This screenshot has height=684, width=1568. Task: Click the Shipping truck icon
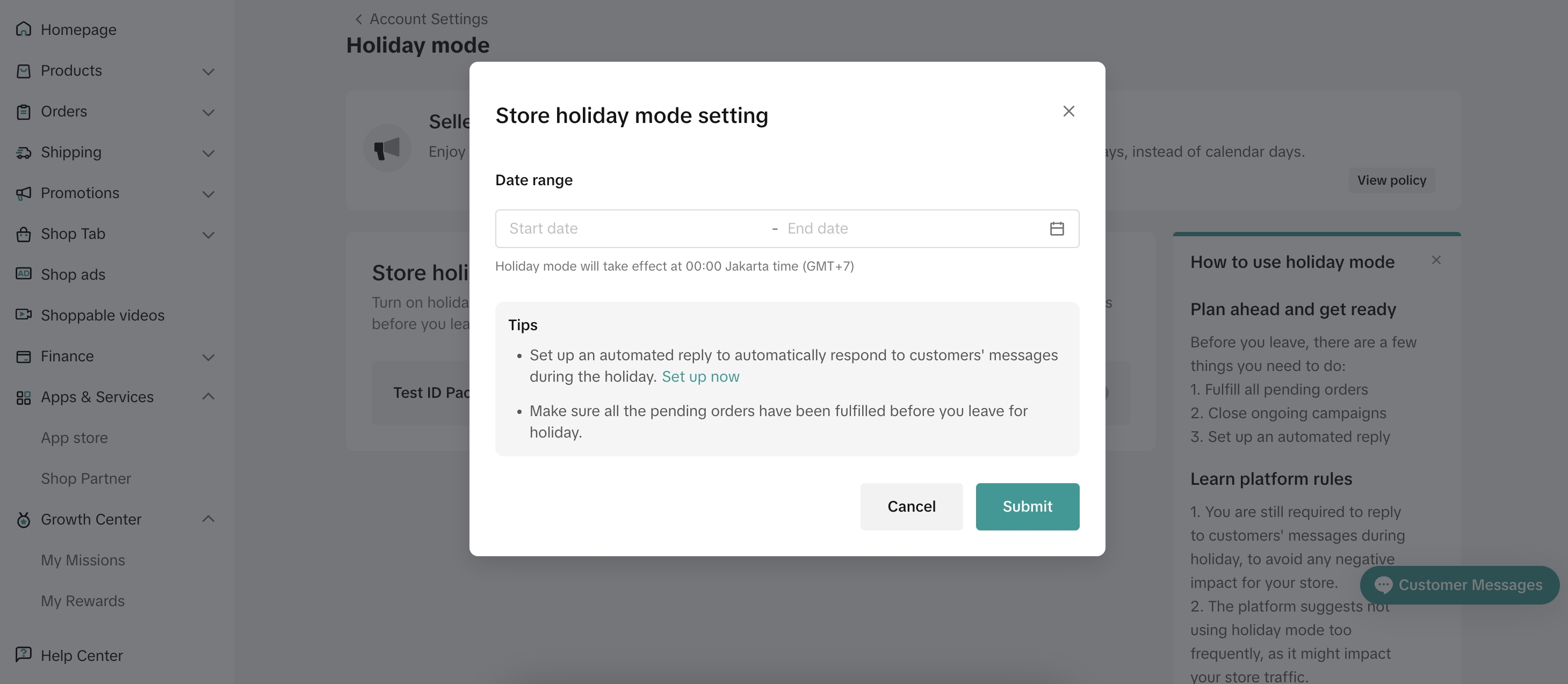tap(24, 152)
